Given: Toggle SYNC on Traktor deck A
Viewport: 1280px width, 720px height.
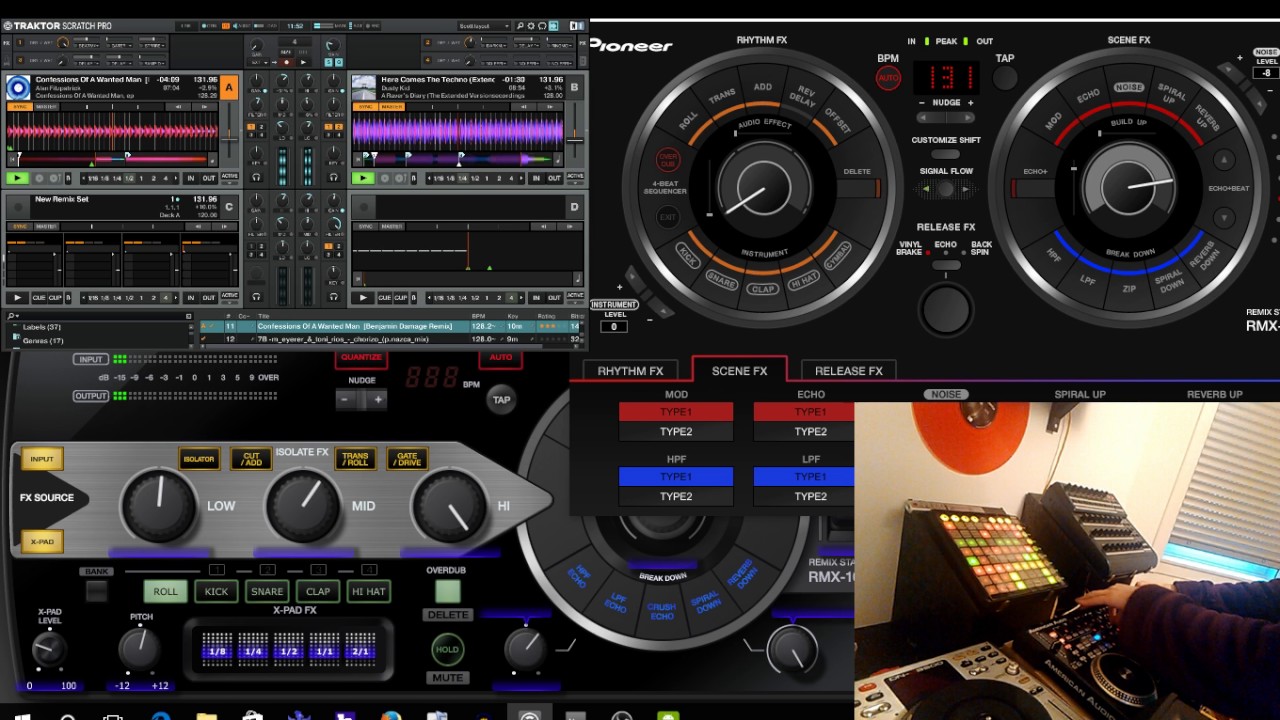Looking at the screenshot, I should 19,106.
